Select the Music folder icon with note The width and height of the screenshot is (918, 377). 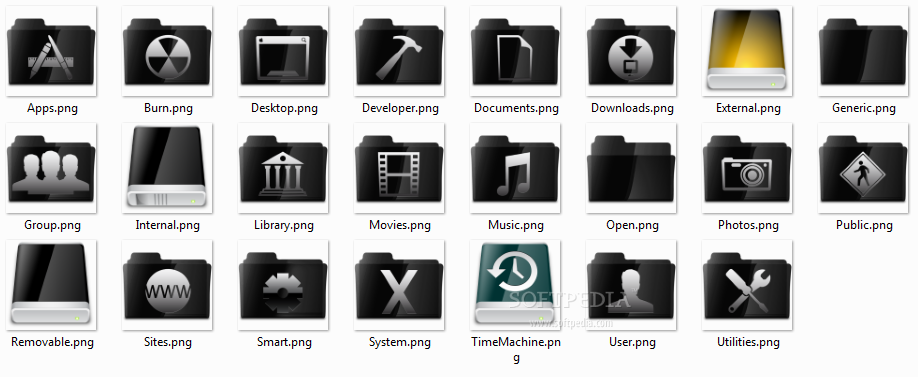tap(515, 168)
